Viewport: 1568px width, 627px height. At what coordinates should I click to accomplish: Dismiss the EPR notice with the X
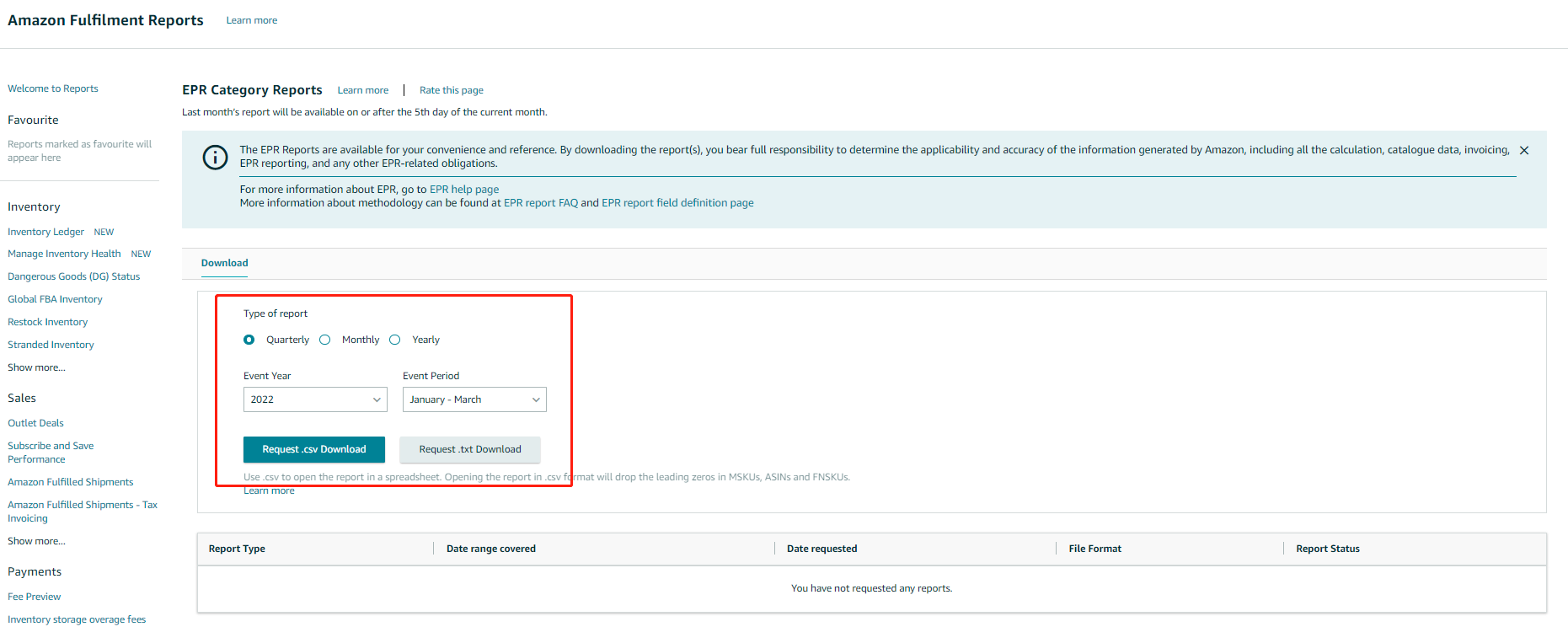click(1524, 151)
